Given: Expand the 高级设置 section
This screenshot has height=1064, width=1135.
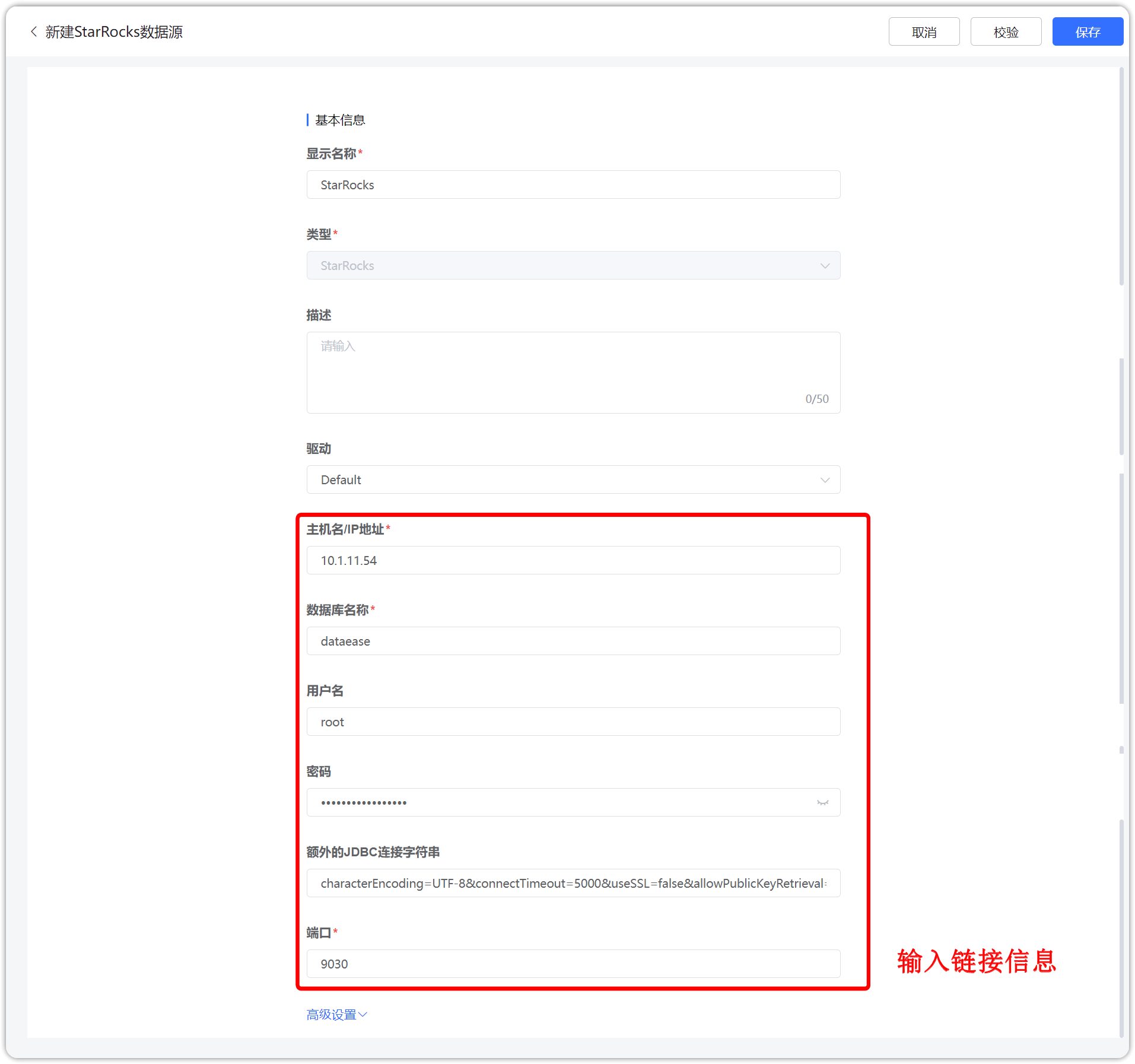Looking at the screenshot, I should point(336,1015).
